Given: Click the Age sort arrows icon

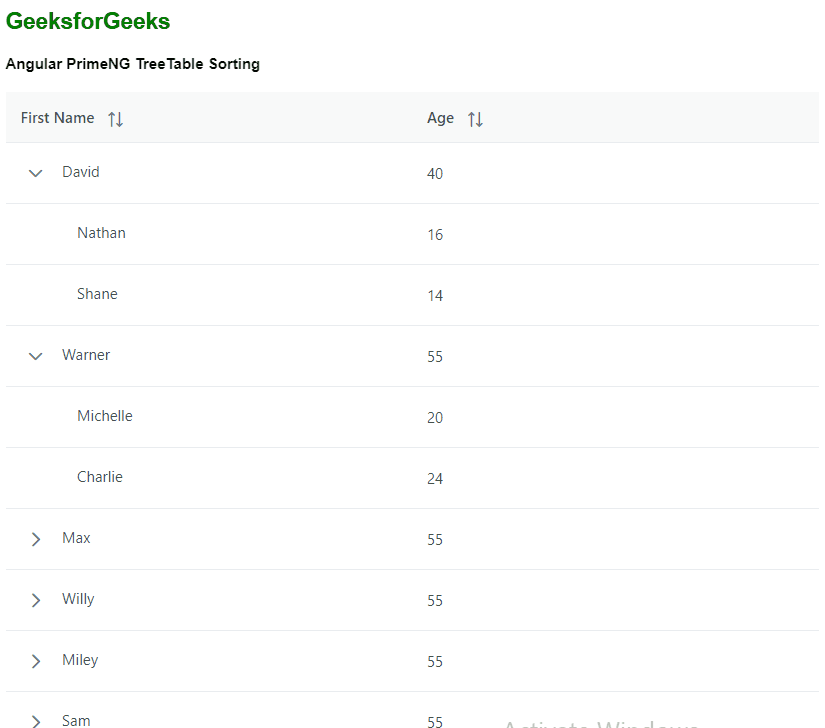Looking at the screenshot, I should tap(476, 119).
